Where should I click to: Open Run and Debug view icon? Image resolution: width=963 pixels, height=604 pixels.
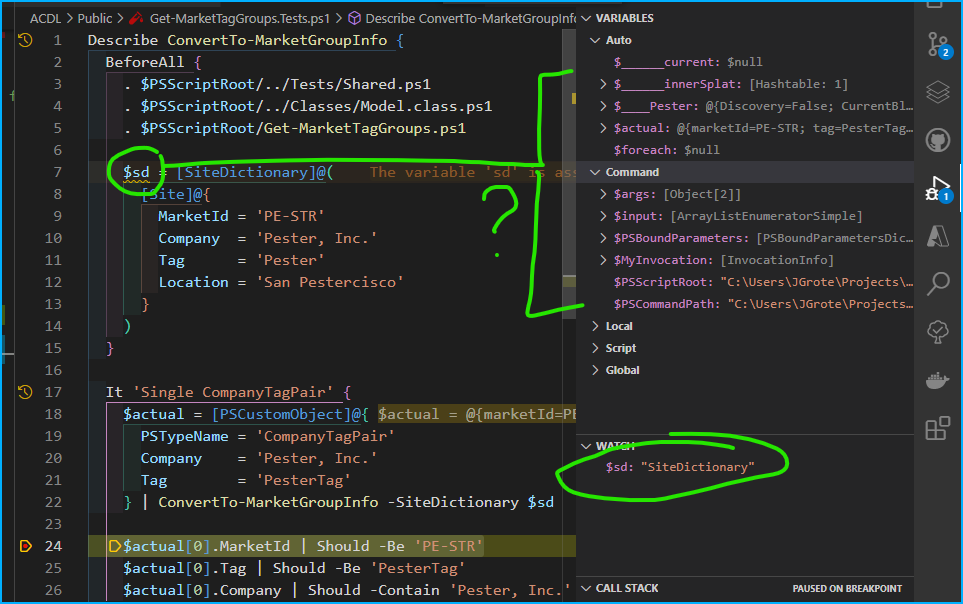pyautogui.click(x=938, y=188)
